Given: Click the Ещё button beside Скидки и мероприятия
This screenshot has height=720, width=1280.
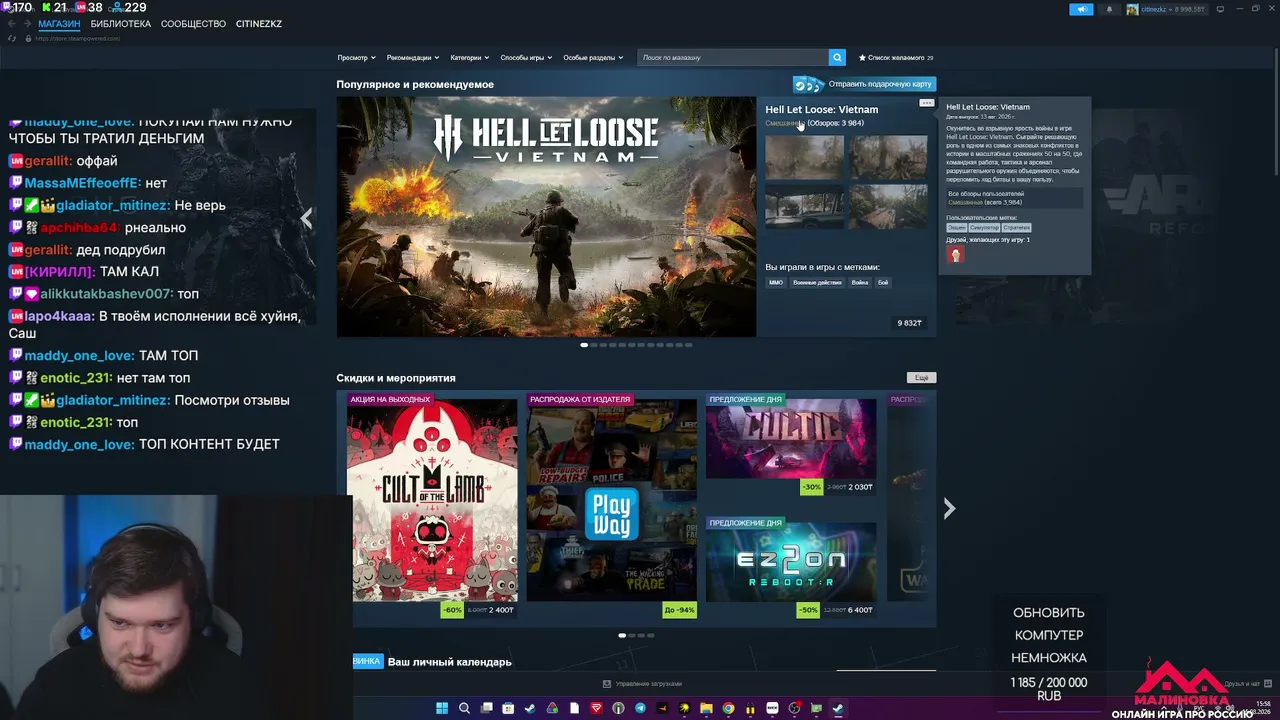Looking at the screenshot, I should tap(921, 378).
